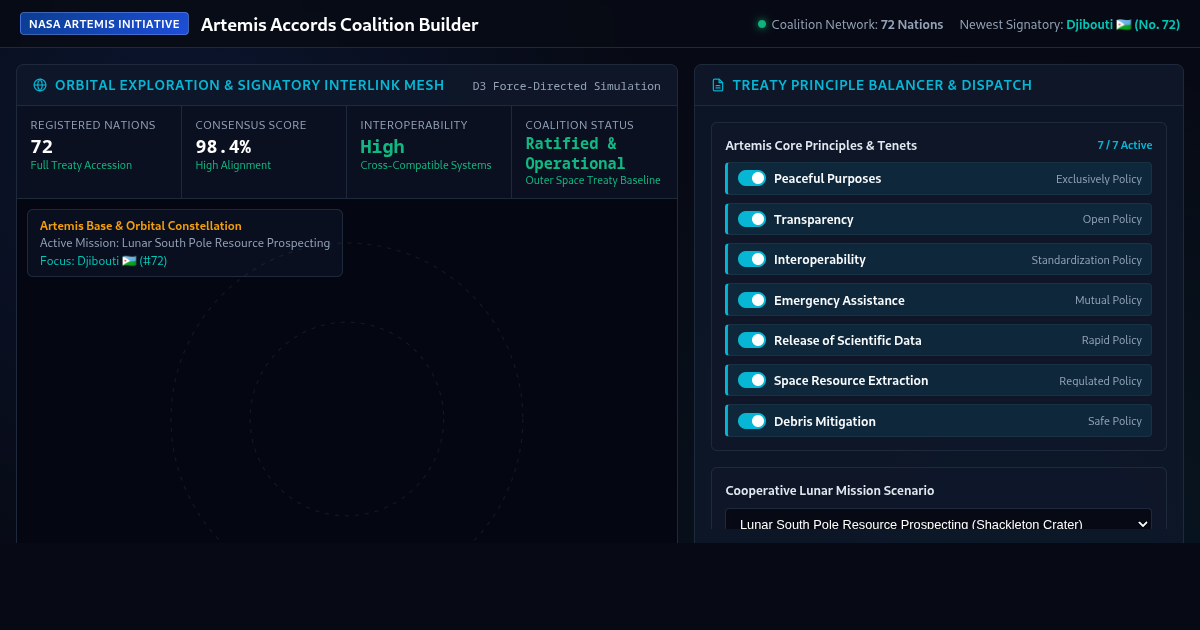Click the Coalition Network 72 Nations text

pos(857,24)
